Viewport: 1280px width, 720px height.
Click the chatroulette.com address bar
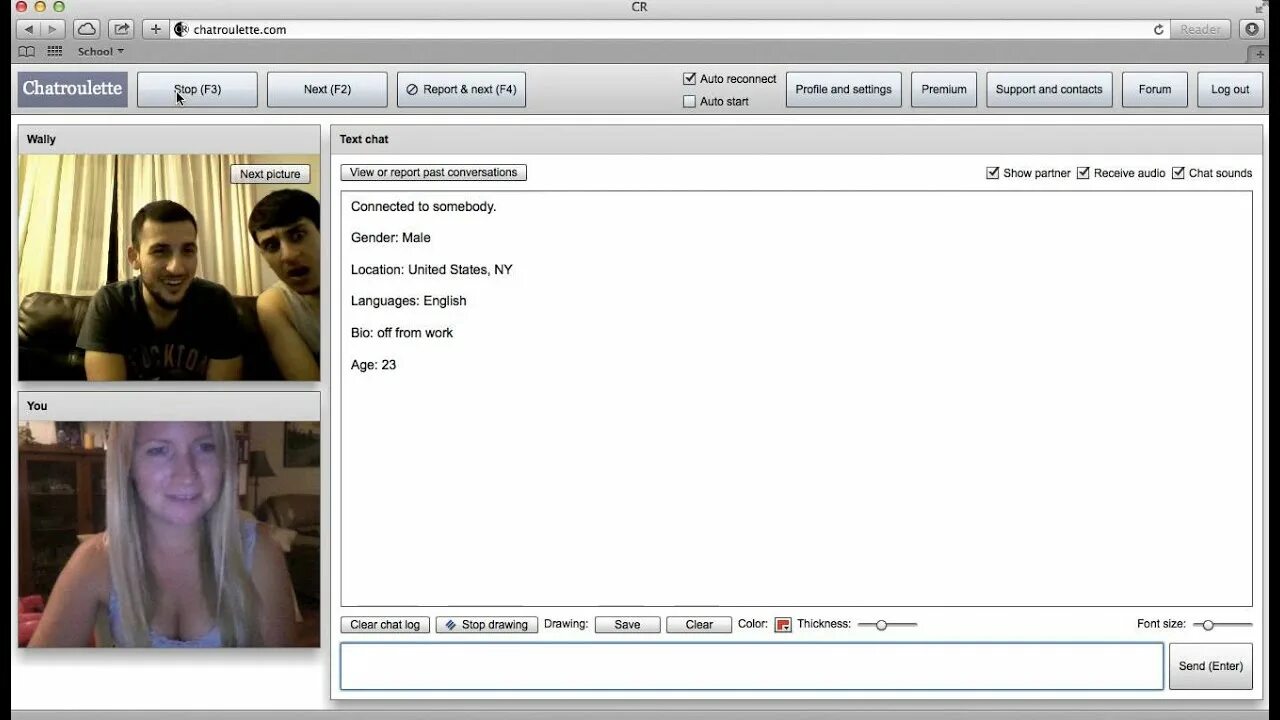coord(670,29)
